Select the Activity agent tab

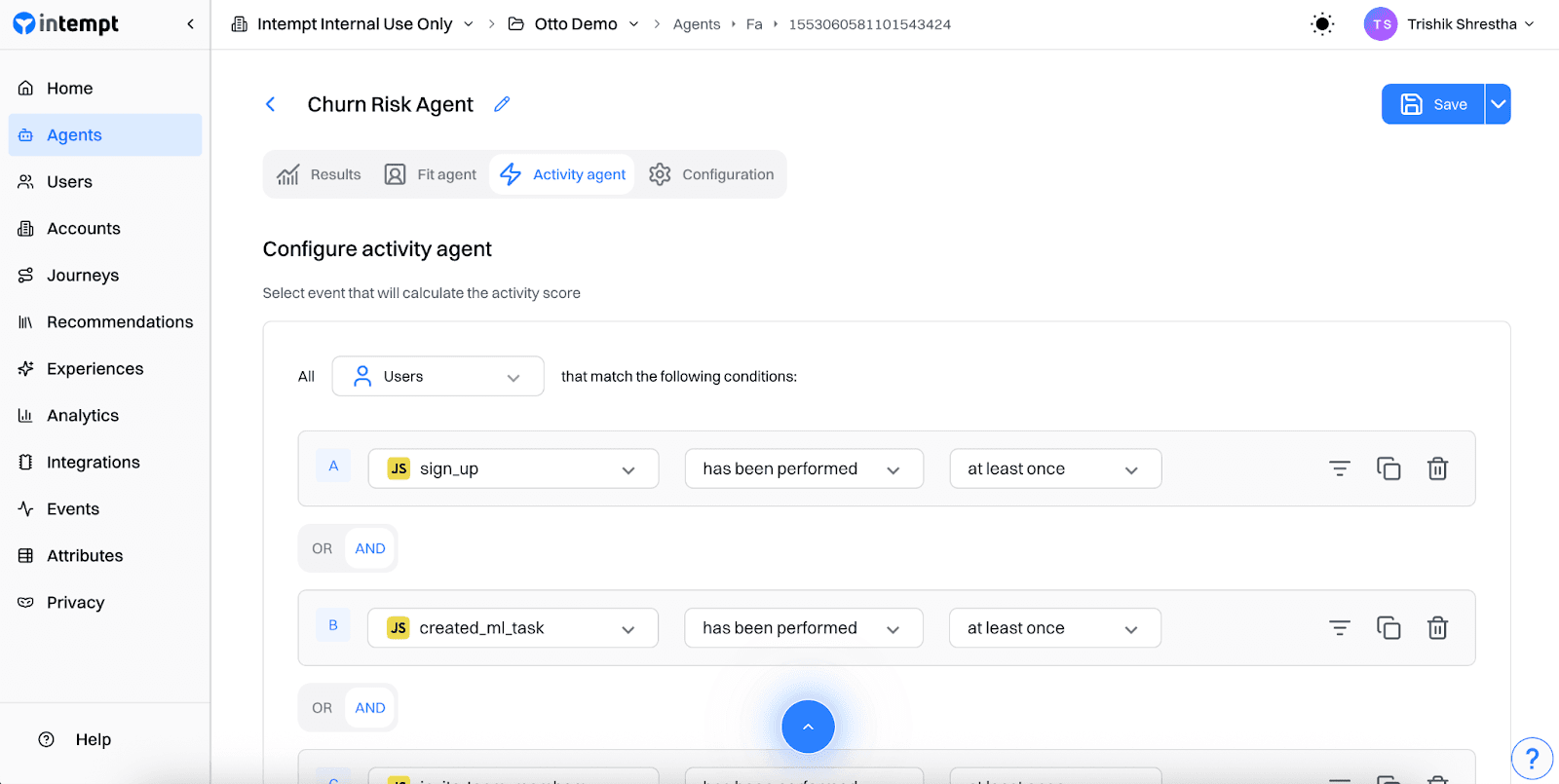562,174
